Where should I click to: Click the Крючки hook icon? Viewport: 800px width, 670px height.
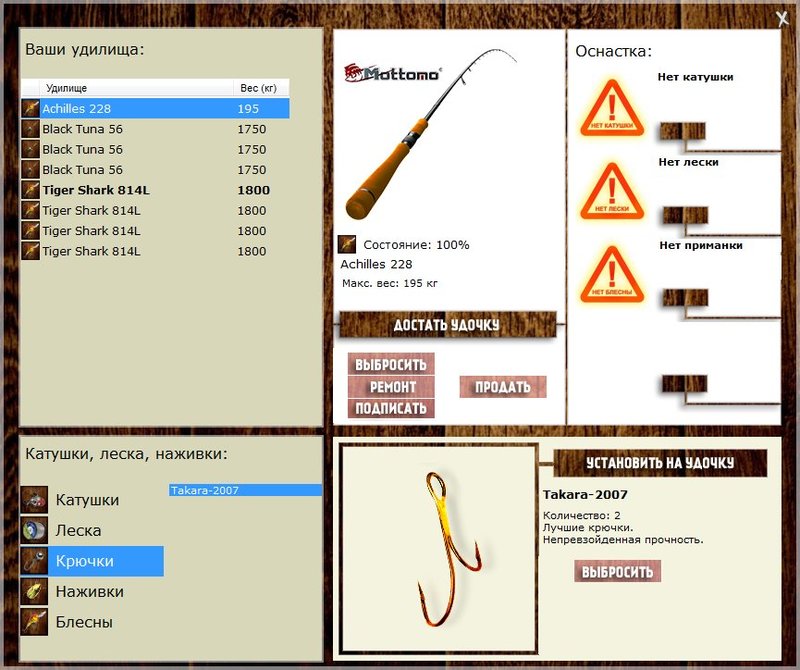point(34,561)
